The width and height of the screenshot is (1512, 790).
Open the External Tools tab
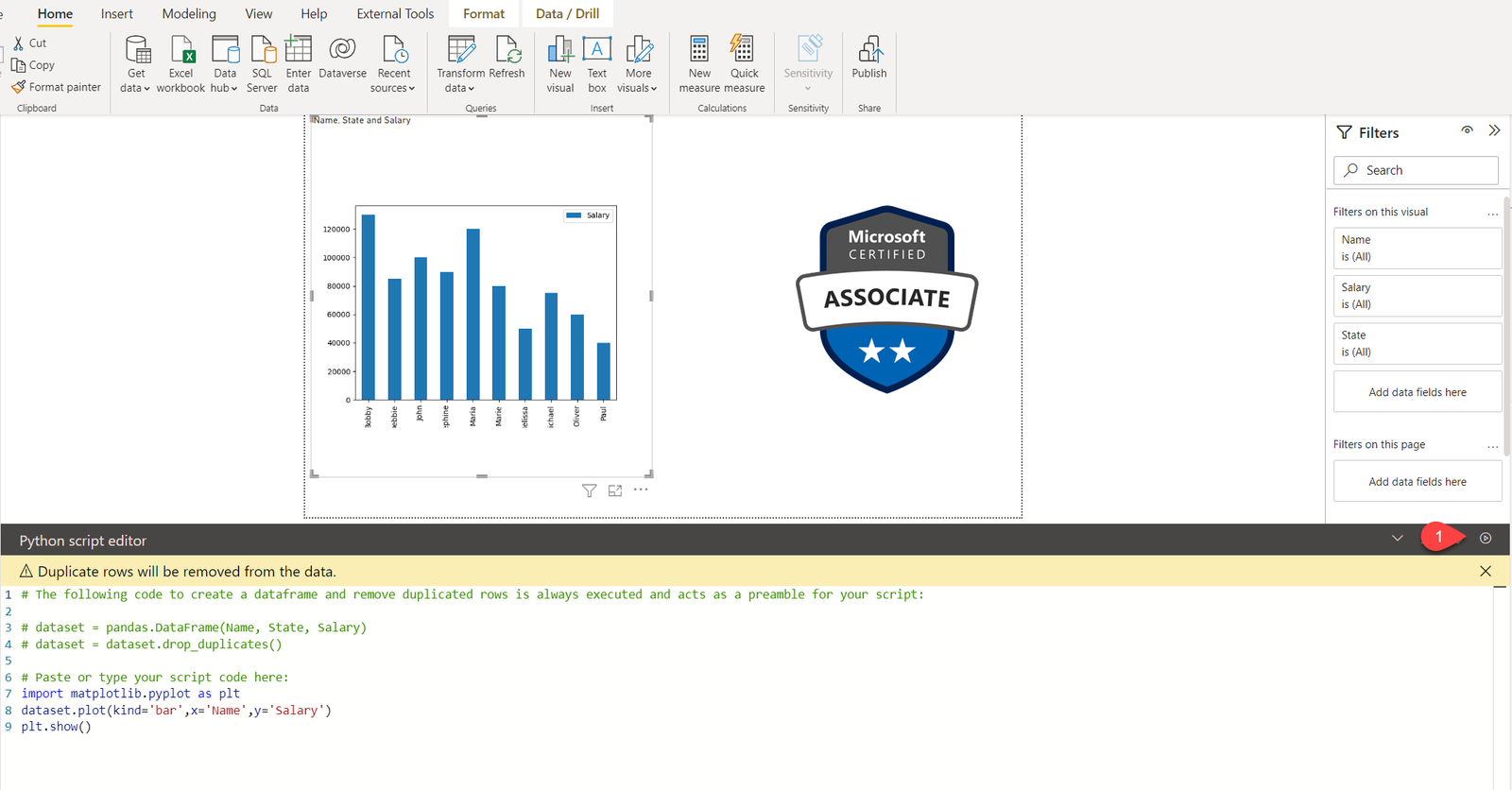pos(395,14)
